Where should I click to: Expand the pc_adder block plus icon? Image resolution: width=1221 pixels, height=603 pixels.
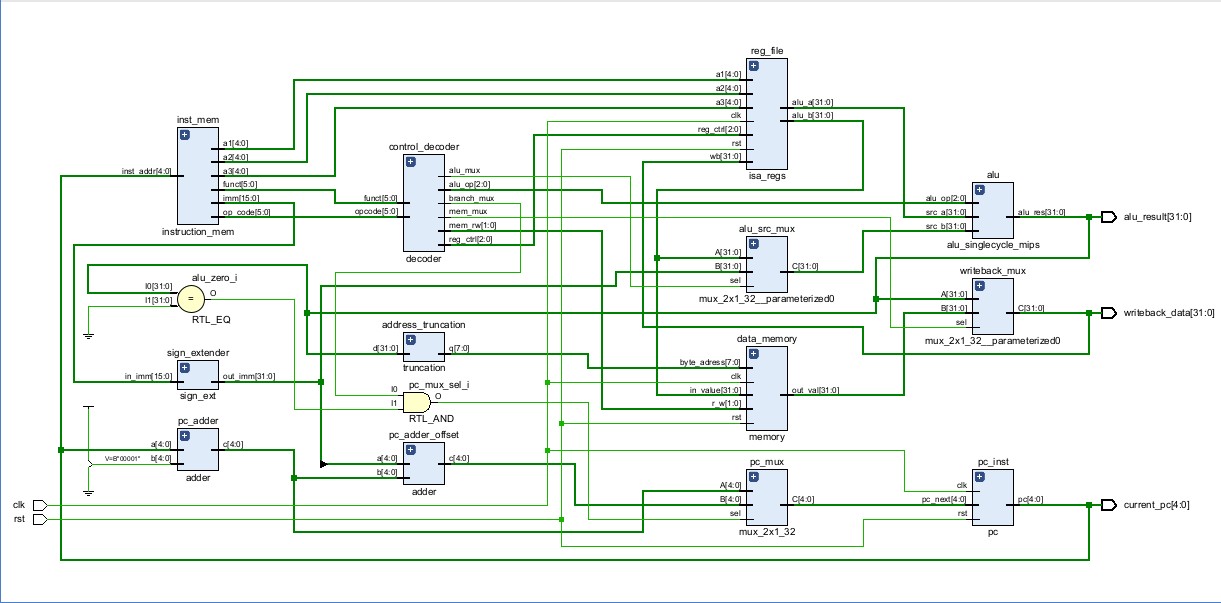tap(184, 436)
